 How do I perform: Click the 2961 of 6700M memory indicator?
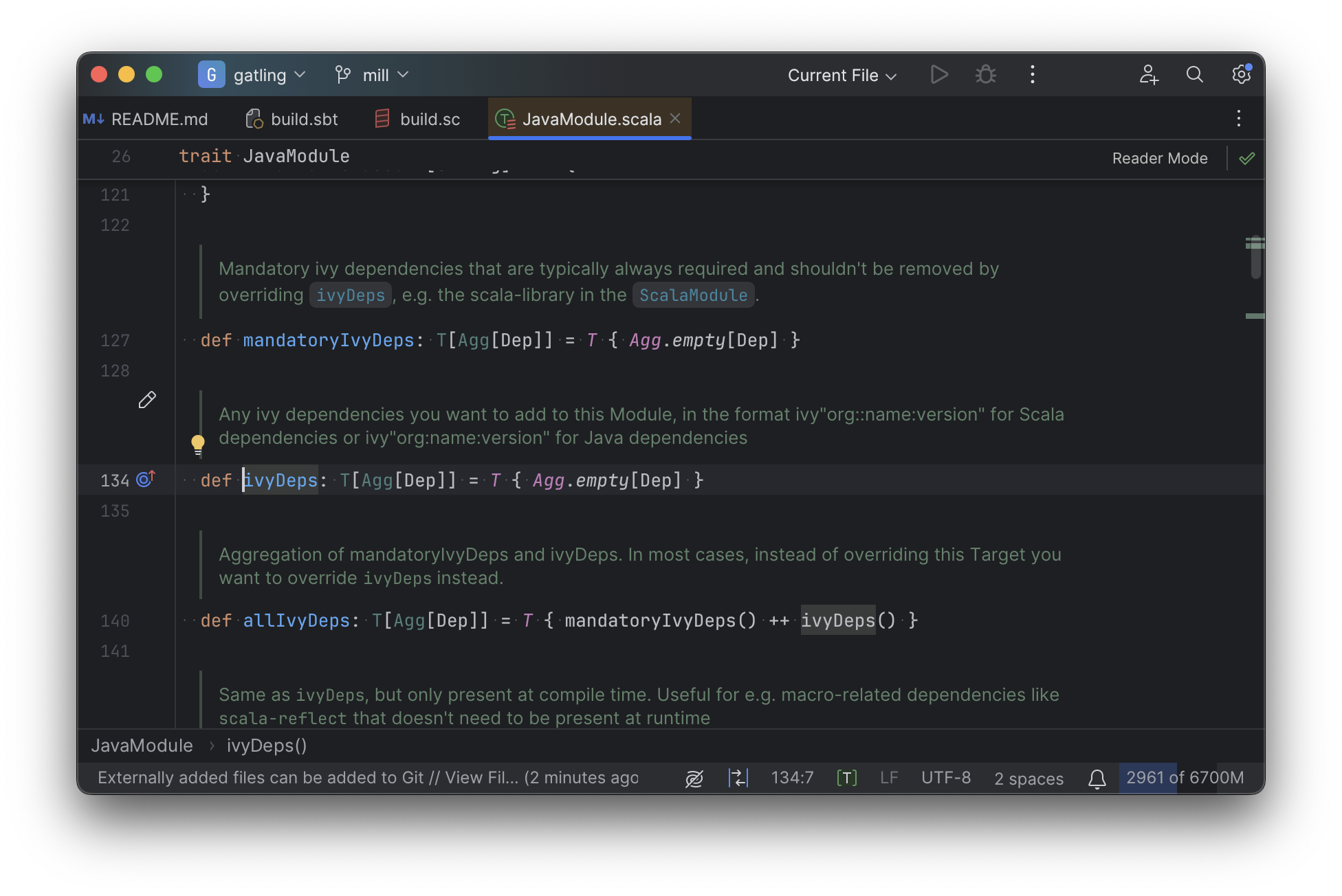(1184, 778)
